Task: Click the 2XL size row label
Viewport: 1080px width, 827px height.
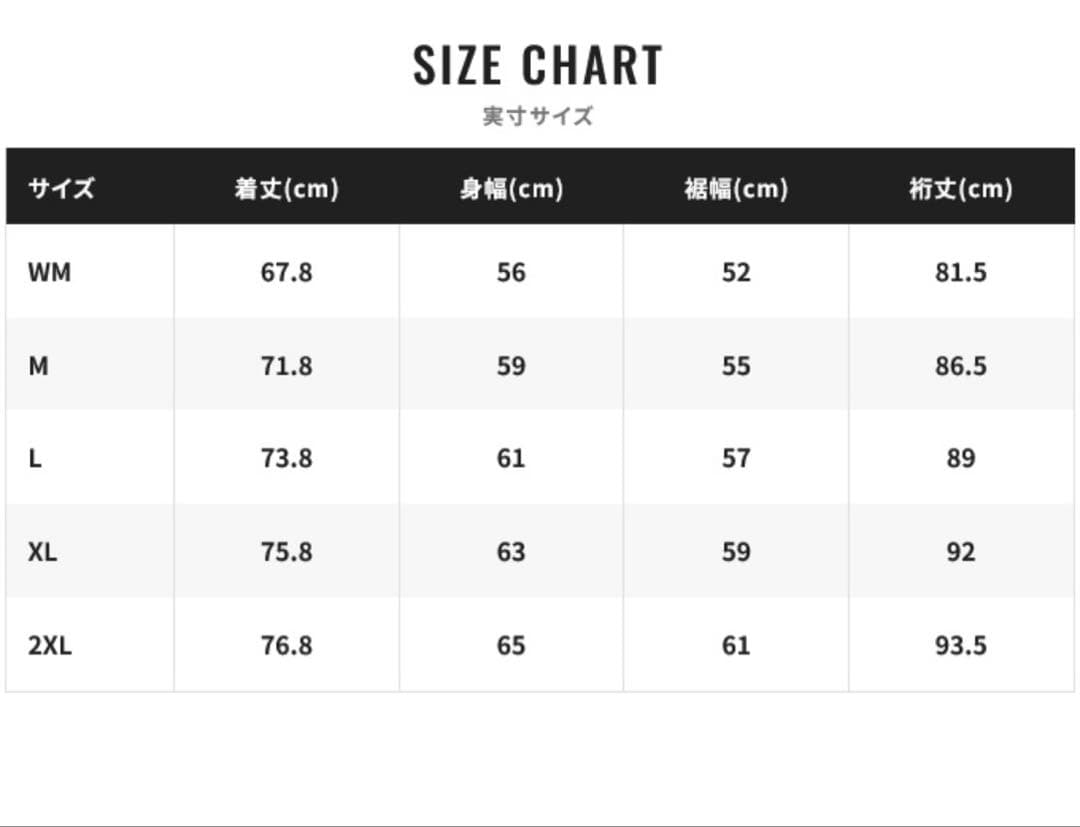Action: [50, 646]
